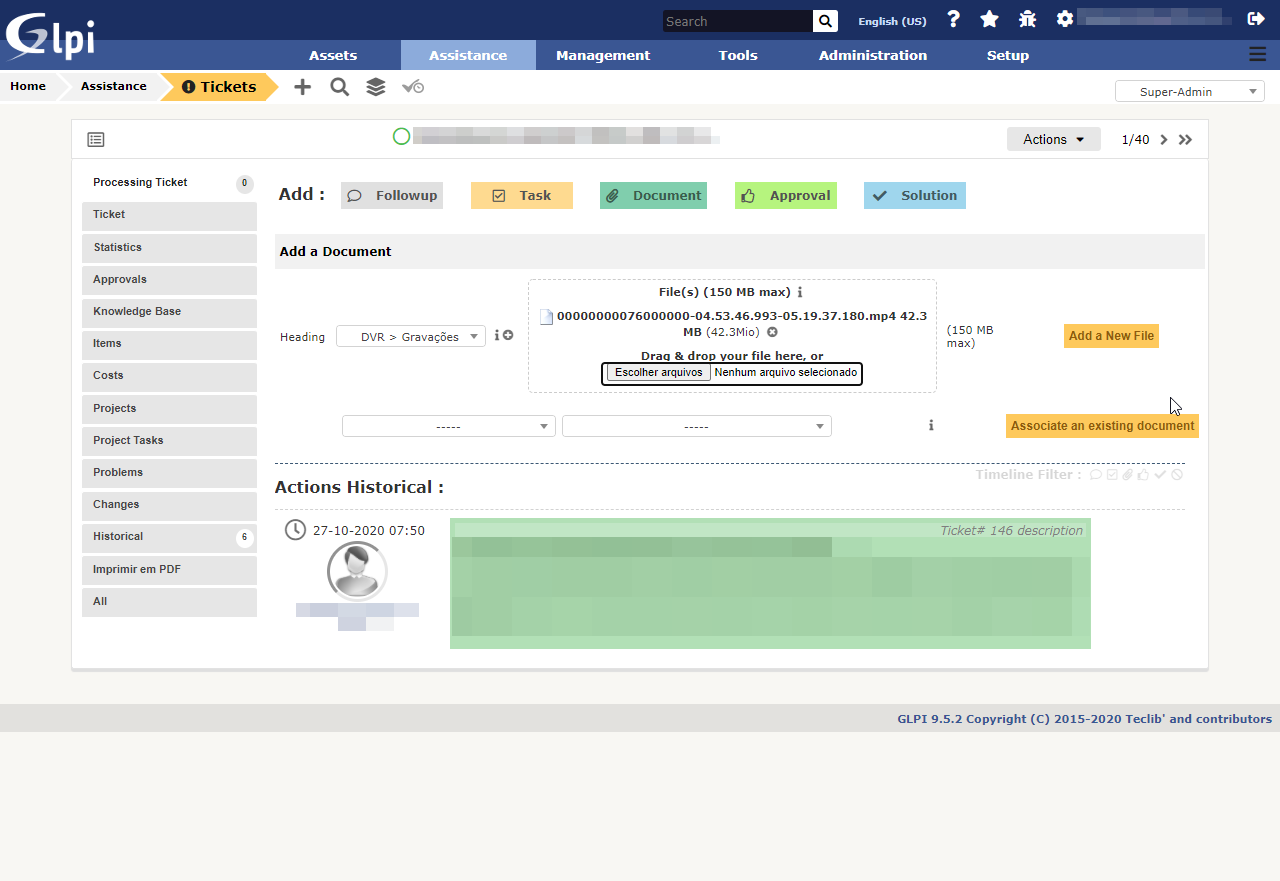
Task: Open the Approvals section in the sidebar
Action: point(169,280)
